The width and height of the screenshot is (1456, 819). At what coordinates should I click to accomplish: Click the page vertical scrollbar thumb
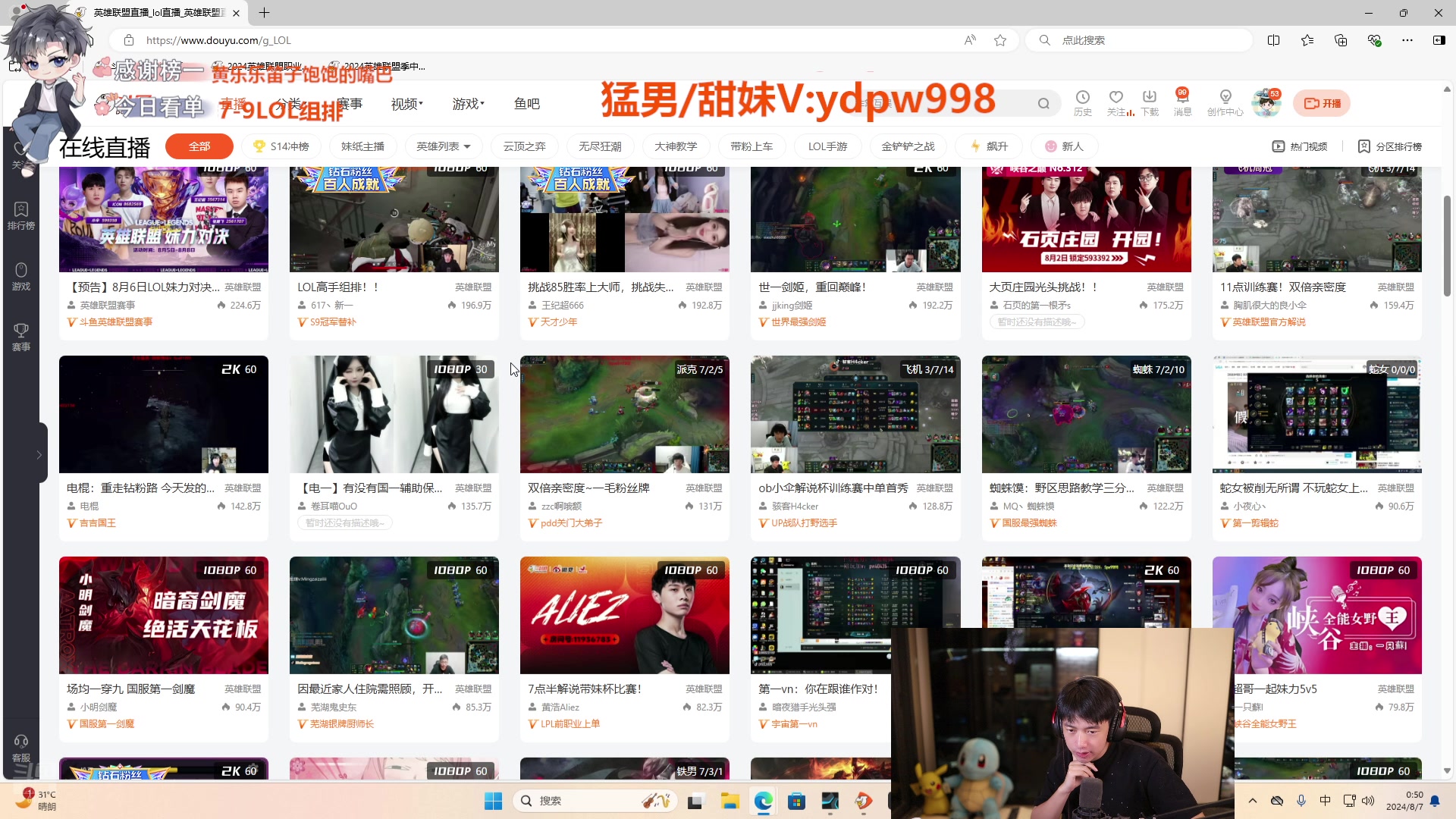click(1447, 246)
